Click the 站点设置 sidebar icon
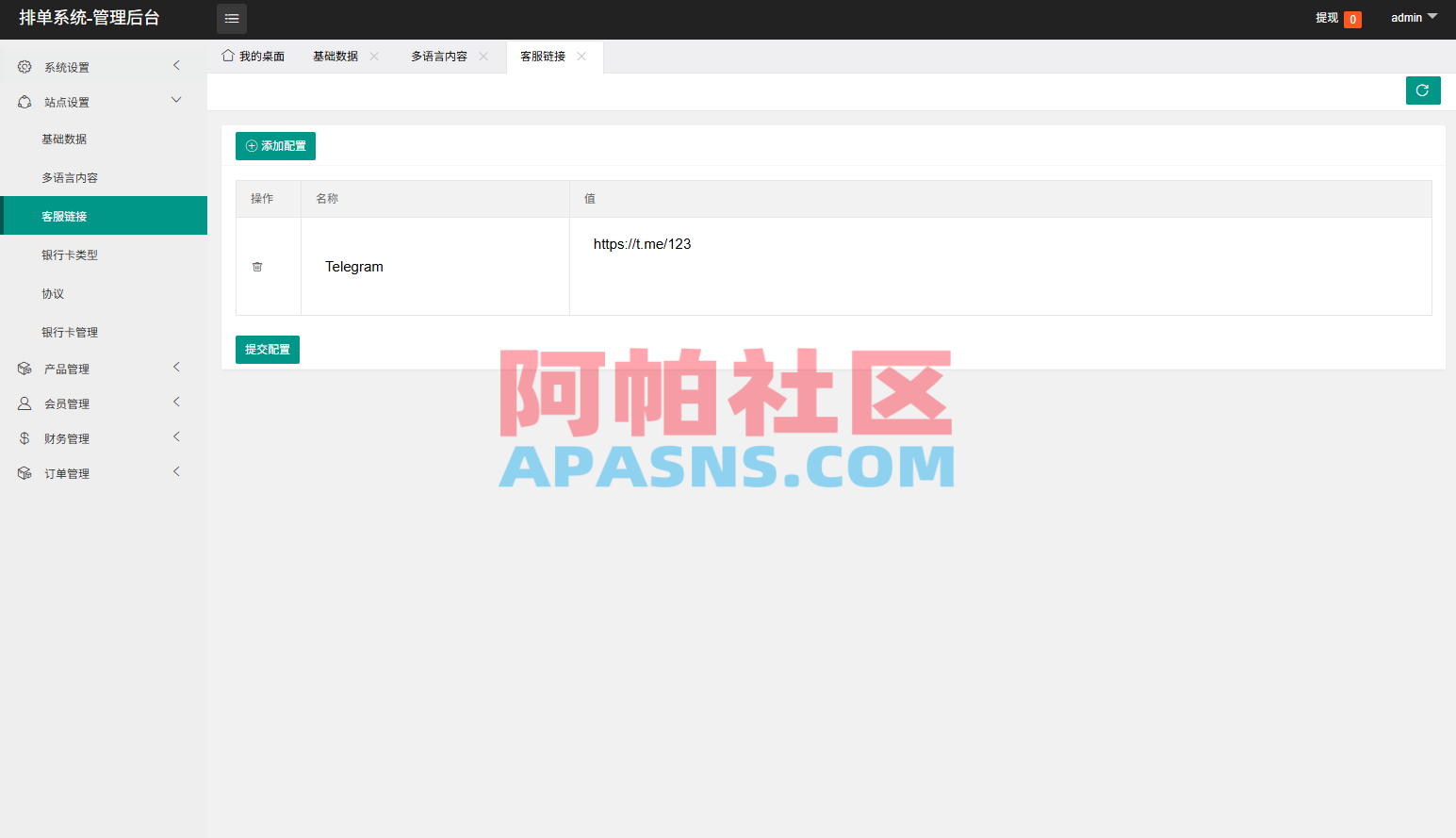 tap(25, 102)
